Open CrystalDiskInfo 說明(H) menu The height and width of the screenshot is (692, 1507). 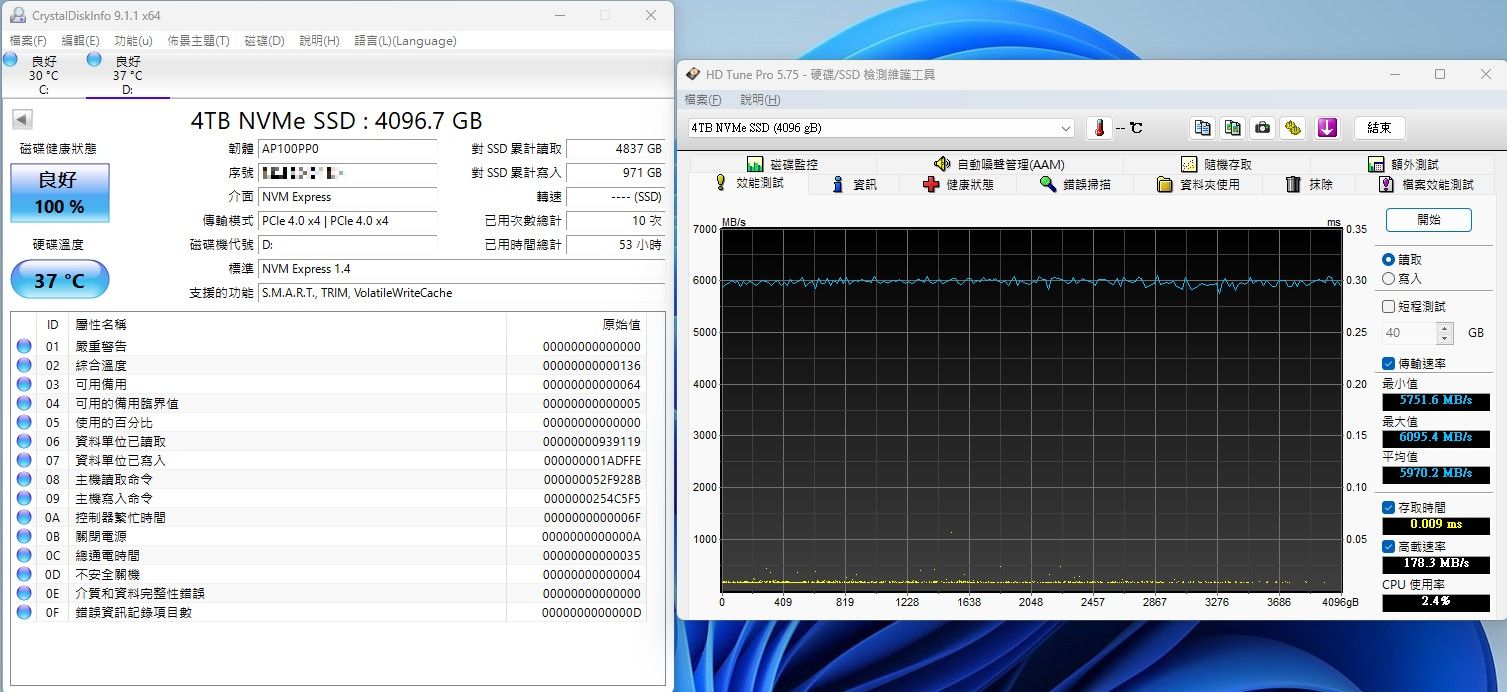point(319,41)
